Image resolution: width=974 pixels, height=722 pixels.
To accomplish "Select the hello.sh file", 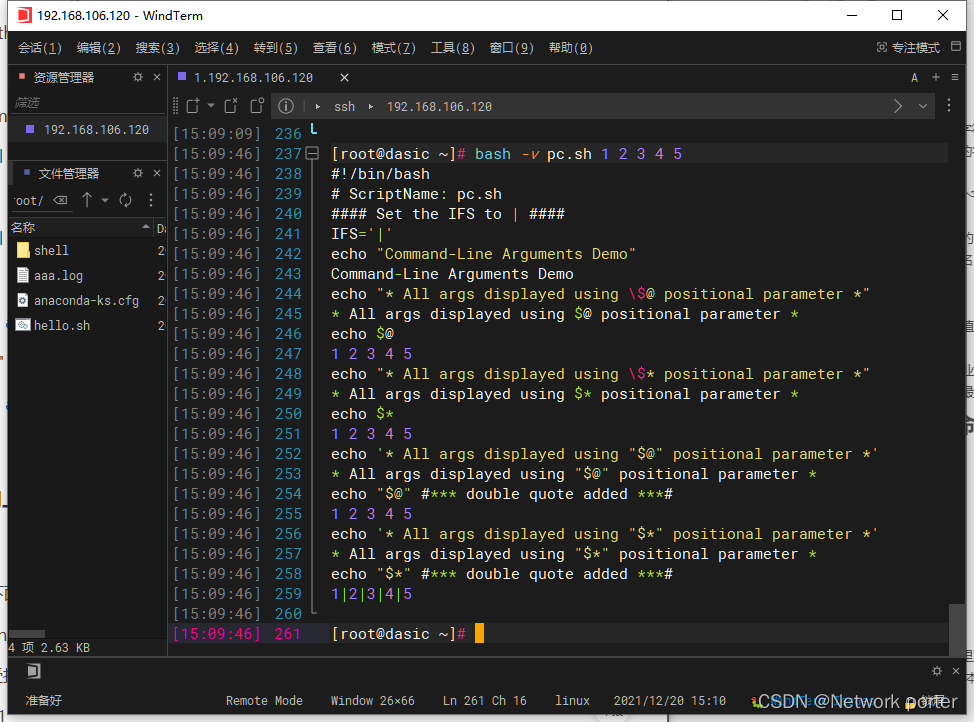I will coord(61,325).
